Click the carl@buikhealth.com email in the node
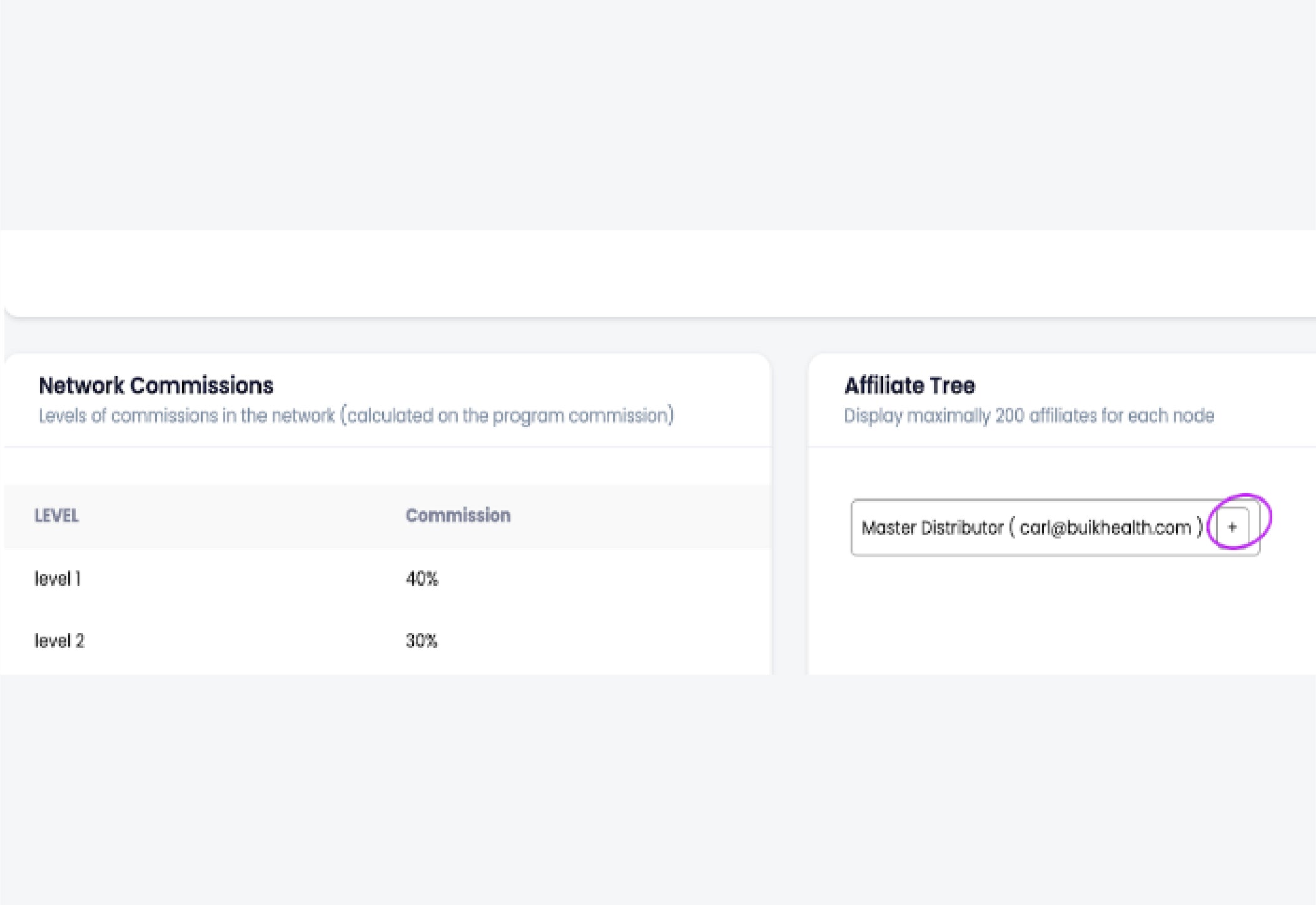This screenshot has width=1316, height=905. click(x=1105, y=528)
